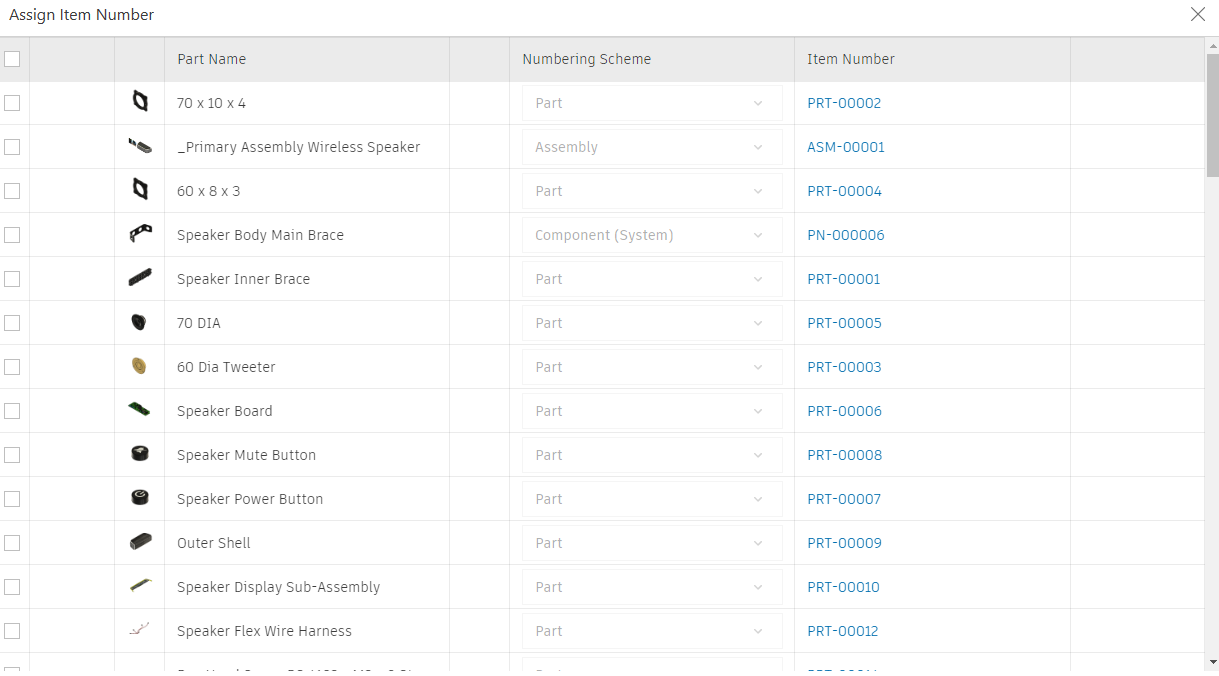This screenshot has height=676, width=1219.
Task: Open item number link PRT-00002
Action: (x=844, y=103)
